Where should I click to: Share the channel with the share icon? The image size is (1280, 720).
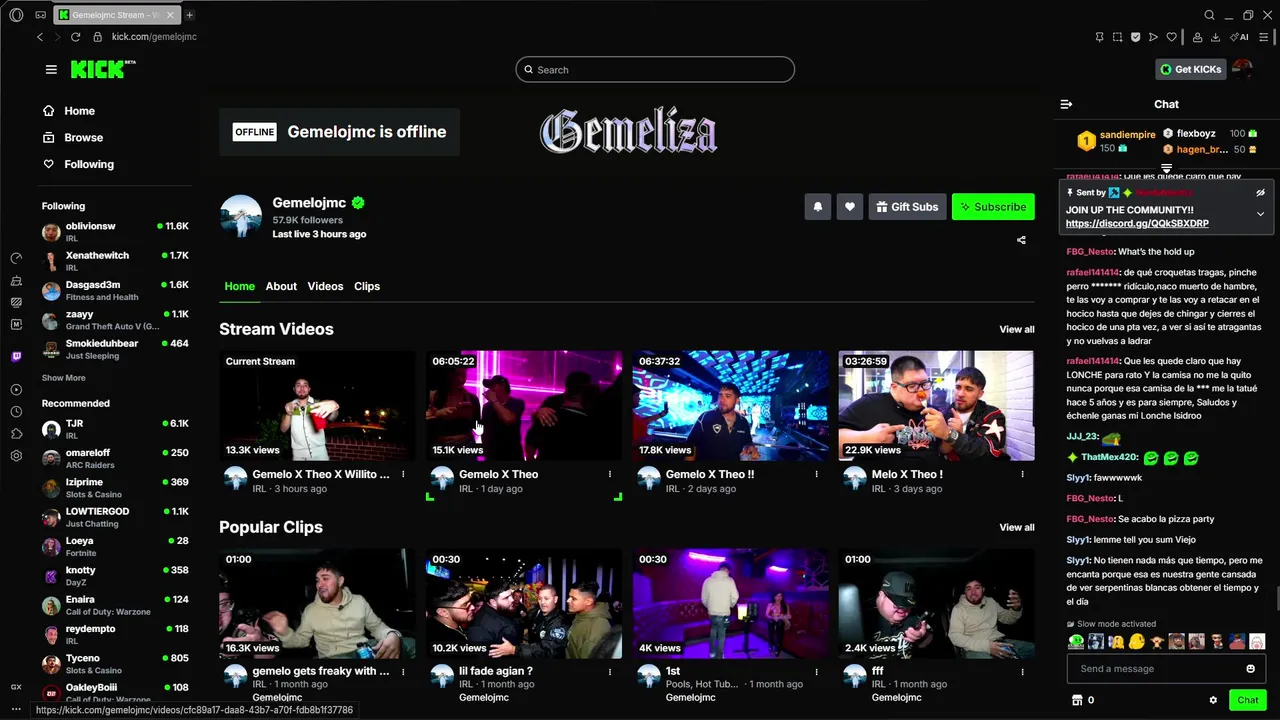click(x=1021, y=240)
